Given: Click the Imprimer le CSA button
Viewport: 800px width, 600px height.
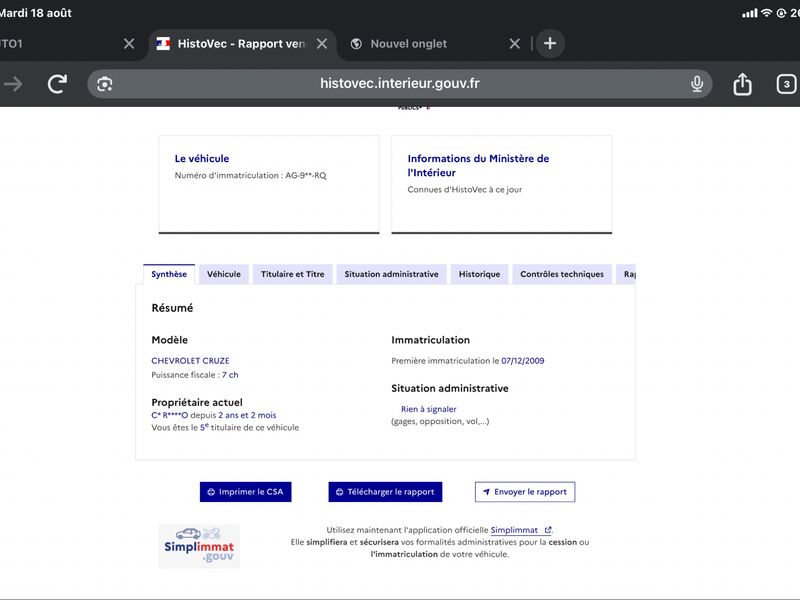Looking at the screenshot, I should (245, 492).
